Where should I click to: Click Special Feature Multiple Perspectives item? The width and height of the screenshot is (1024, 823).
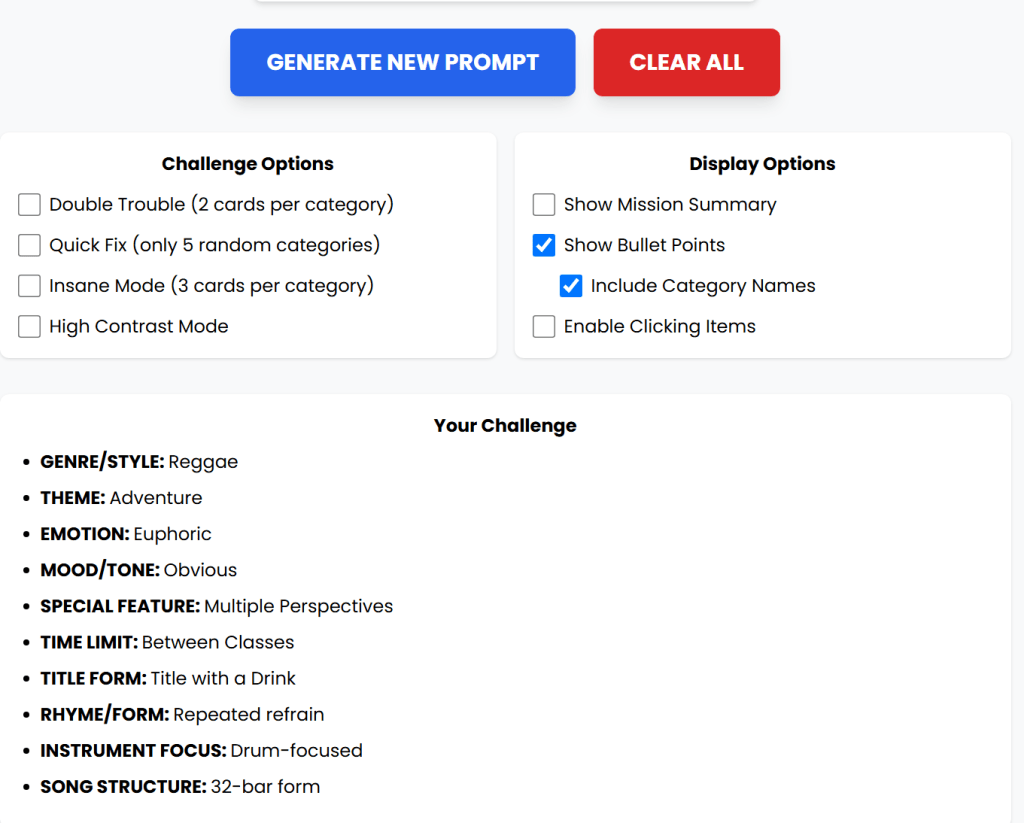(216, 606)
